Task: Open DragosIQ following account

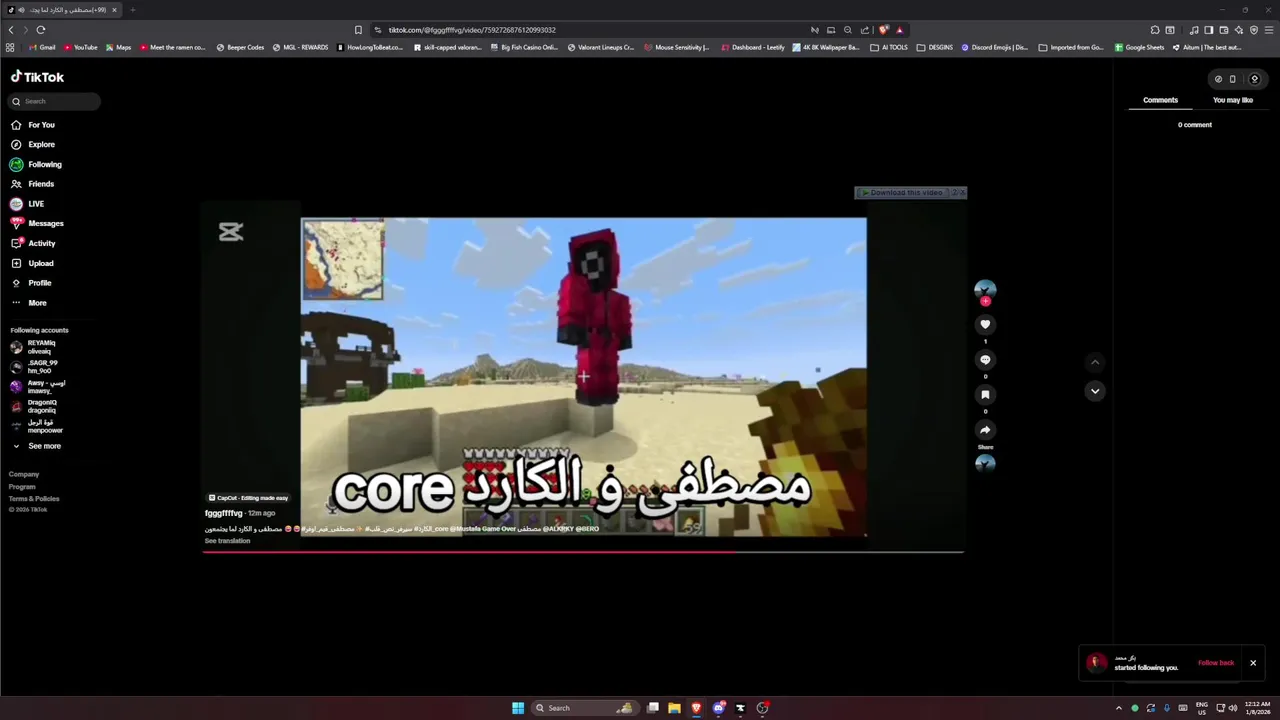Action: 33,406
